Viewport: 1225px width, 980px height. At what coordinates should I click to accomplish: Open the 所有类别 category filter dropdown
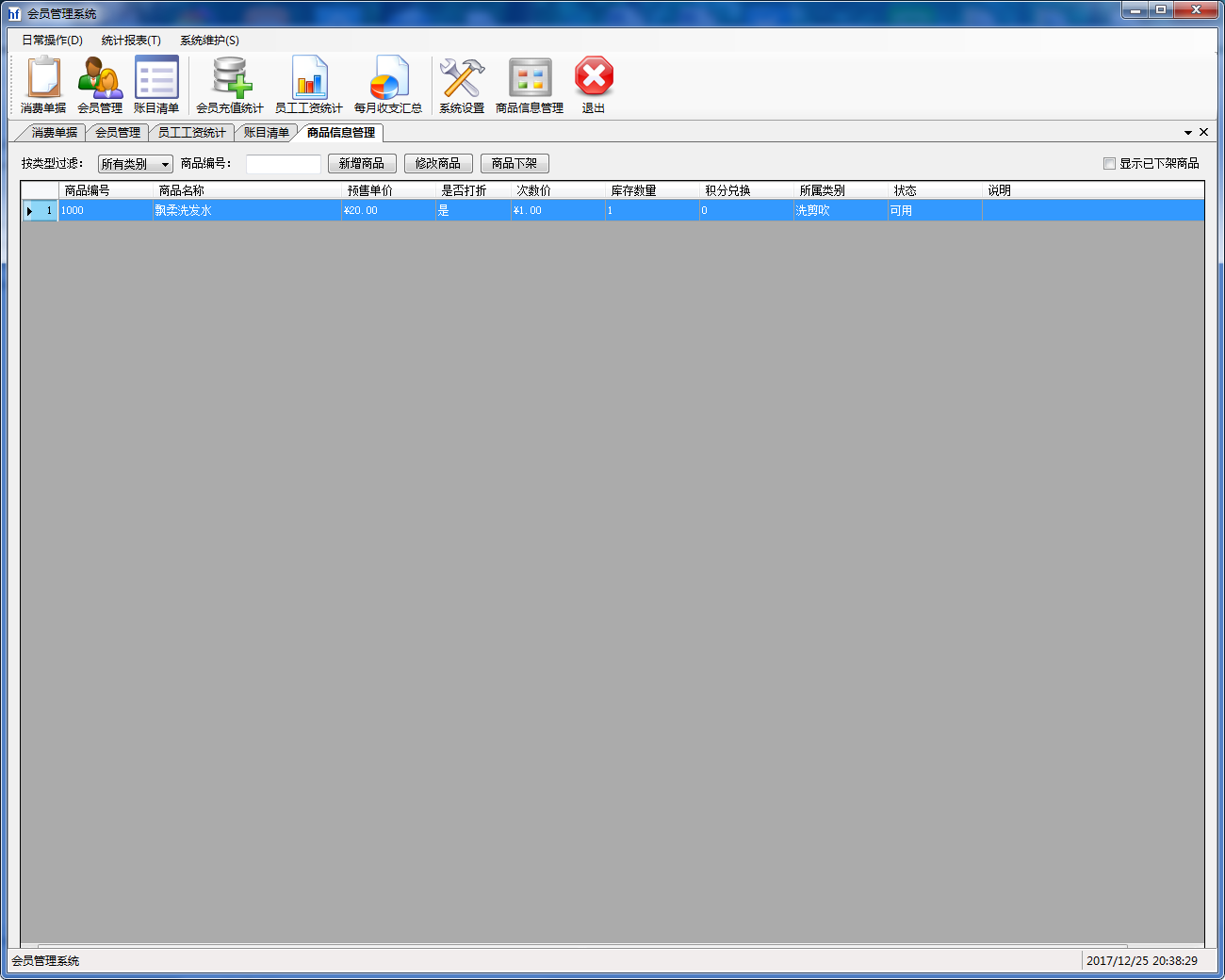pyautogui.click(x=135, y=163)
